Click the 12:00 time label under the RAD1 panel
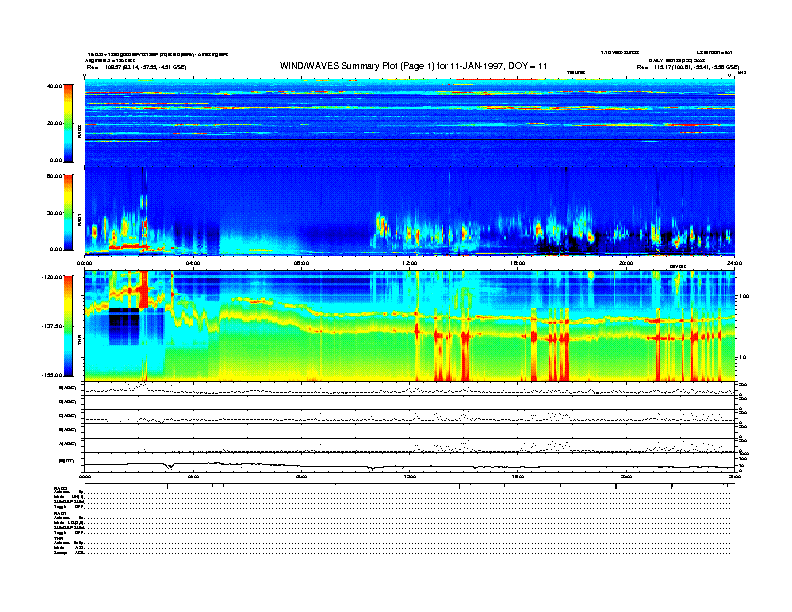 (x=410, y=263)
